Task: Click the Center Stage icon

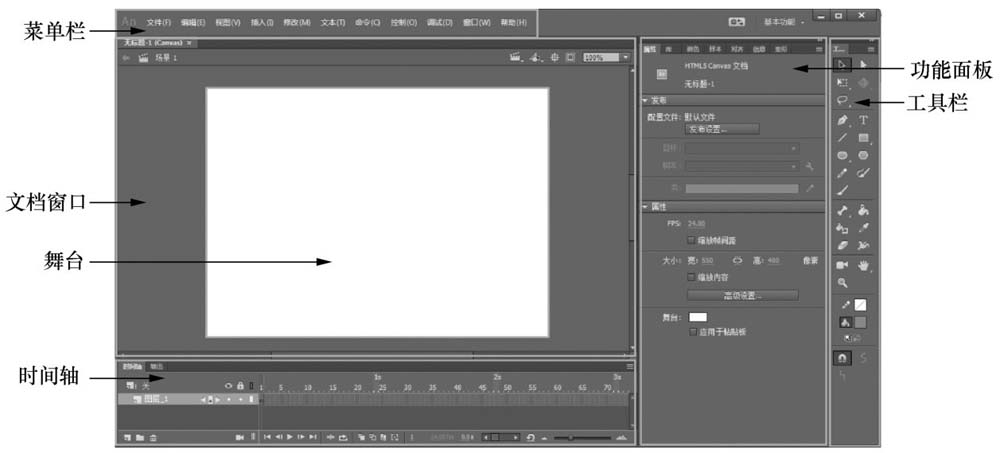Action: pos(554,57)
